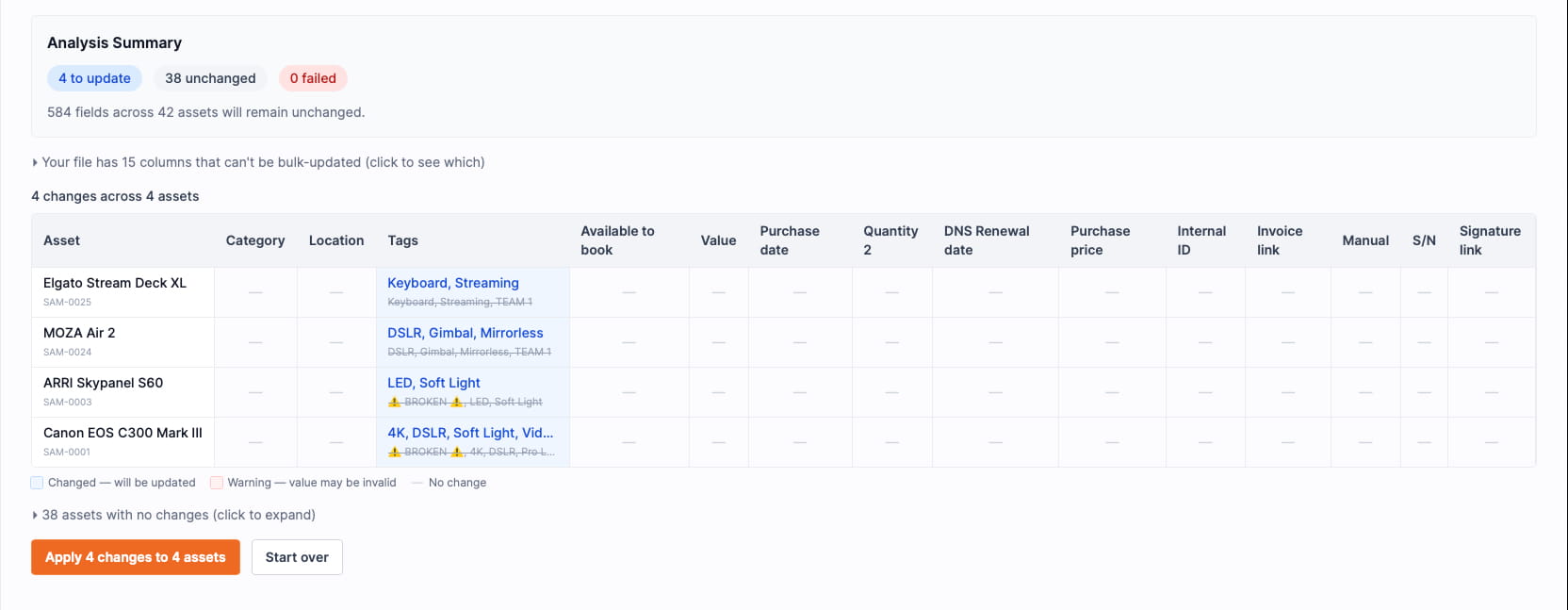
Task: Click the Asset column header
Action: tap(61, 240)
